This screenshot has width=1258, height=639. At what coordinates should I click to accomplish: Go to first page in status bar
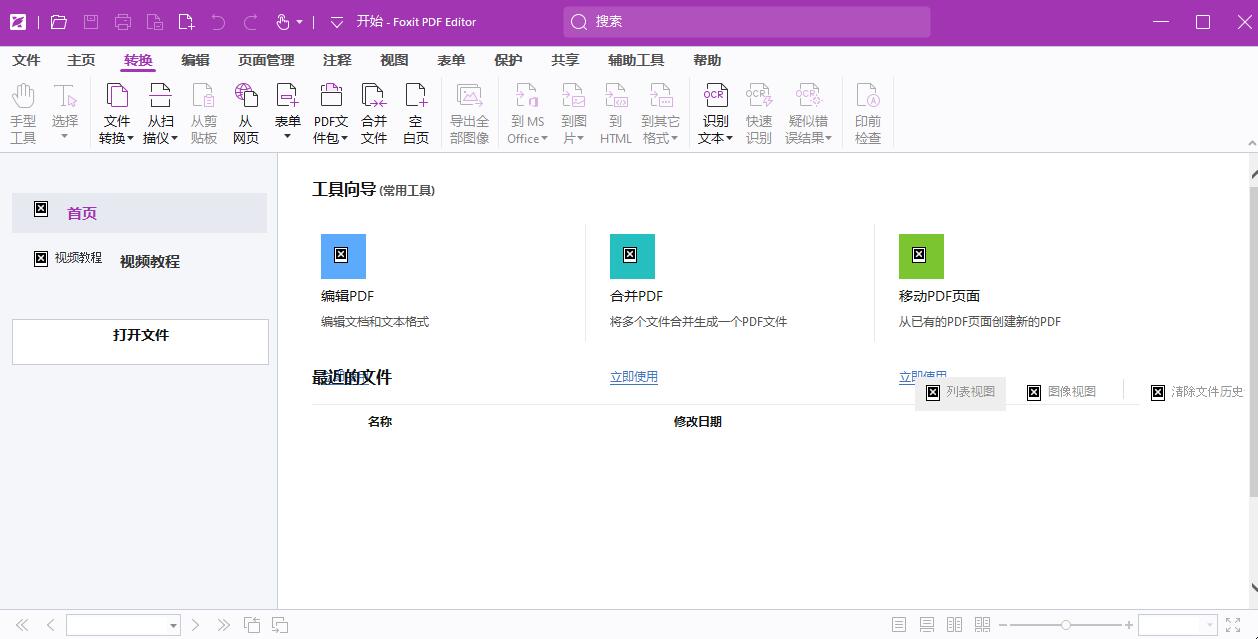22,625
